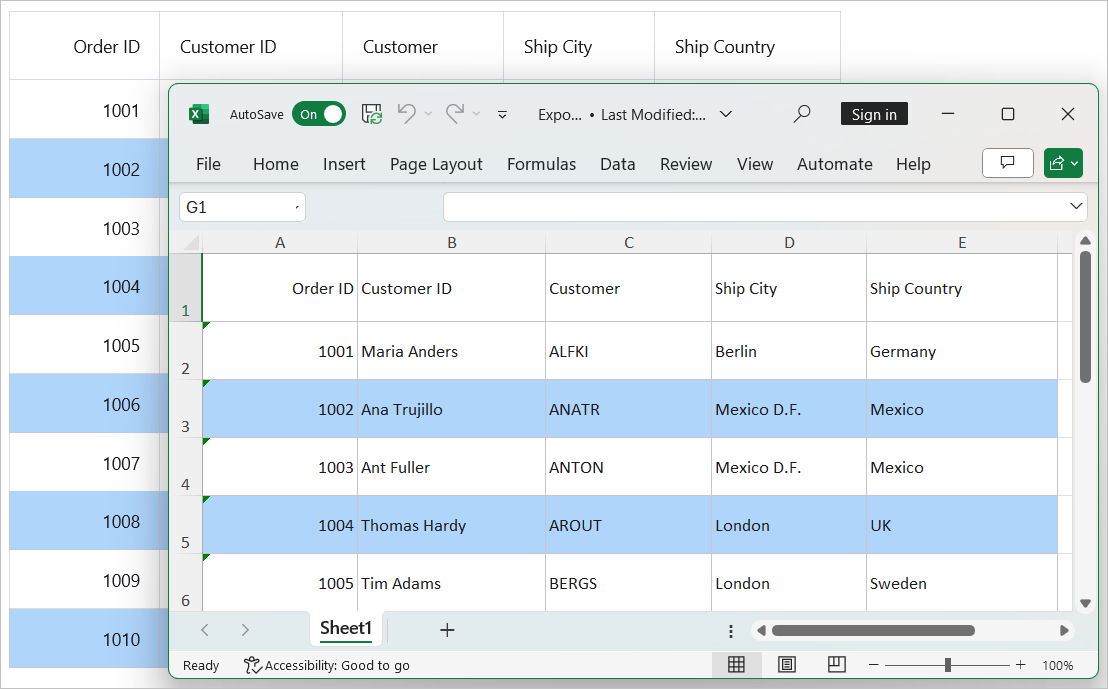Click the Redo arrow icon

pyautogui.click(x=454, y=114)
